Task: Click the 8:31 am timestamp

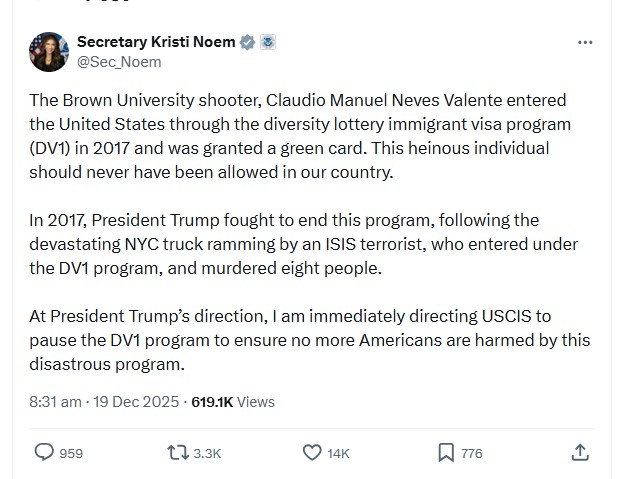Action: pyautogui.click(x=55, y=402)
